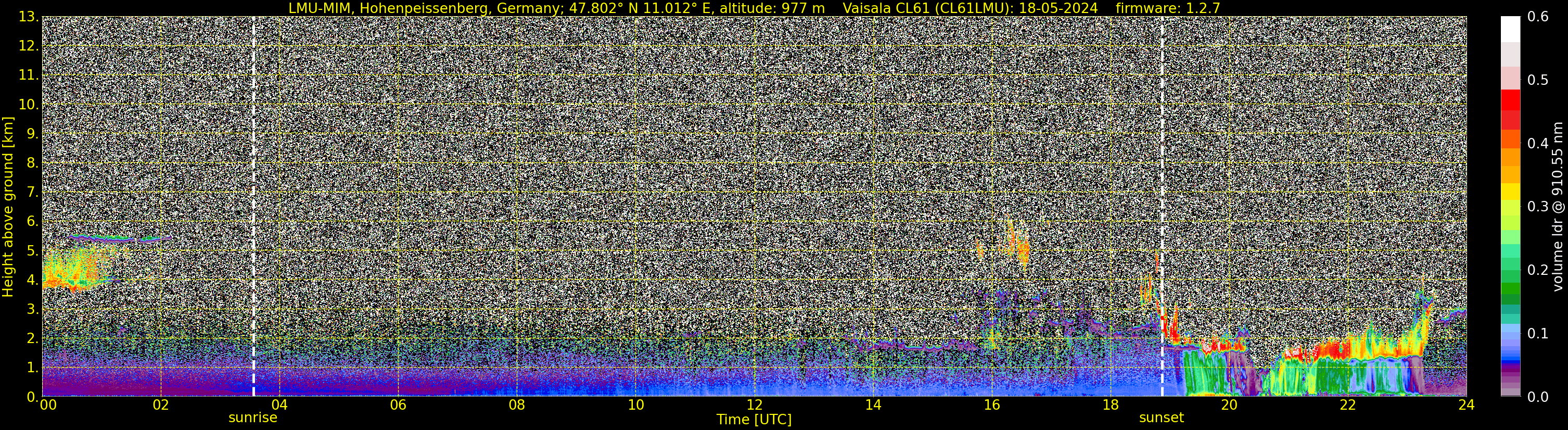The width and height of the screenshot is (1568, 430).
Task: Click the dashed white sunset line
Action: [x=1162, y=207]
